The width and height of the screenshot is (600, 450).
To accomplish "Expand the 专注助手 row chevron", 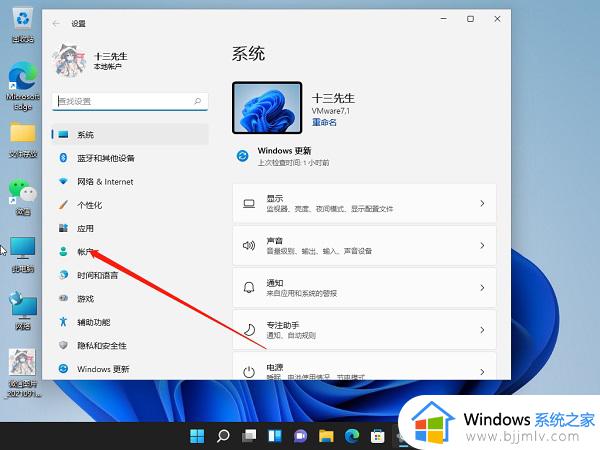I will [482, 329].
